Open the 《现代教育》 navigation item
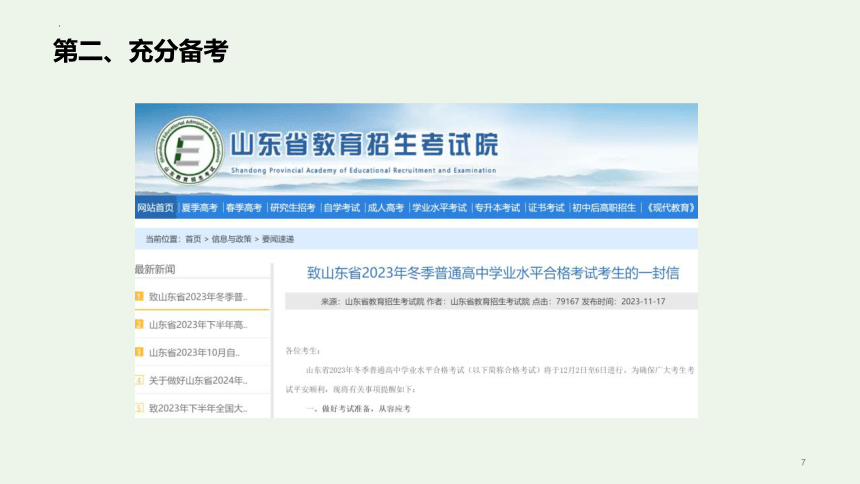 tap(670, 207)
